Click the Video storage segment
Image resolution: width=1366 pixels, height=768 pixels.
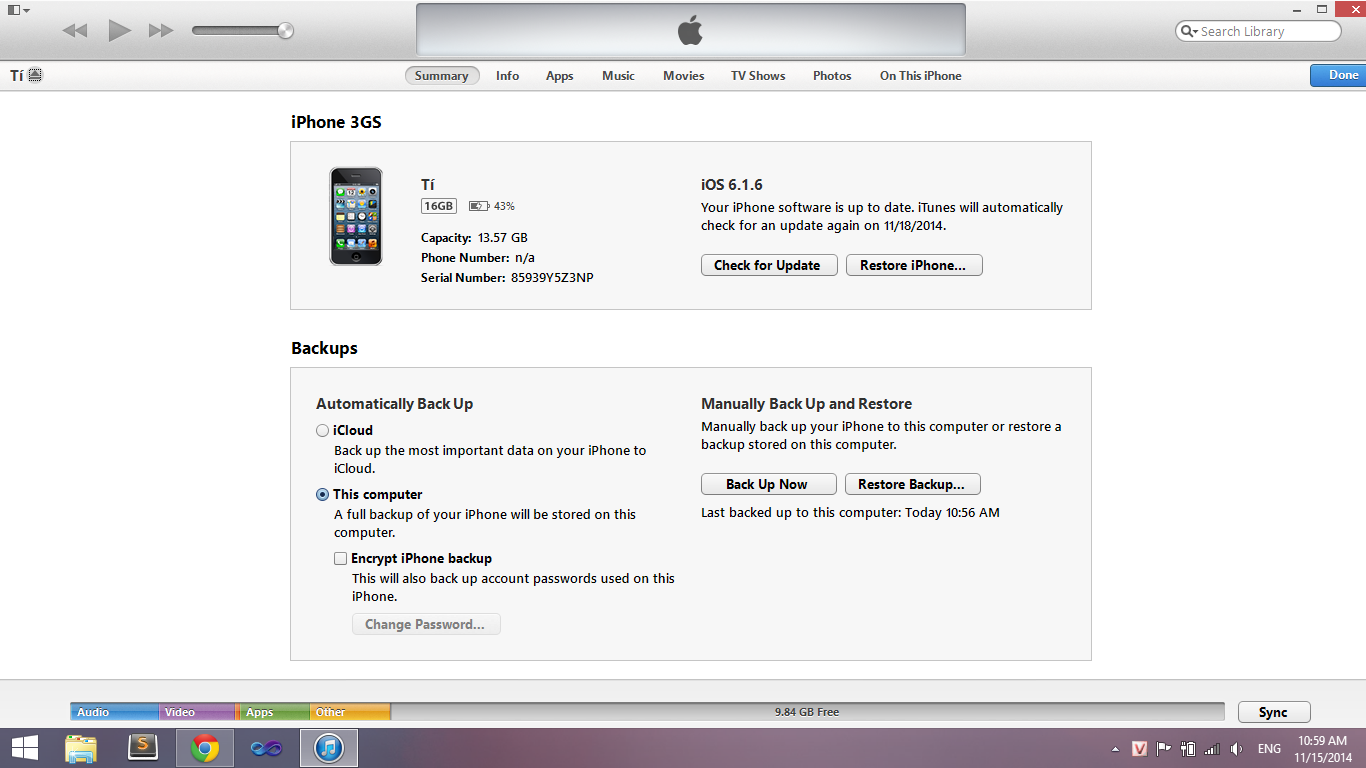coord(197,712)
